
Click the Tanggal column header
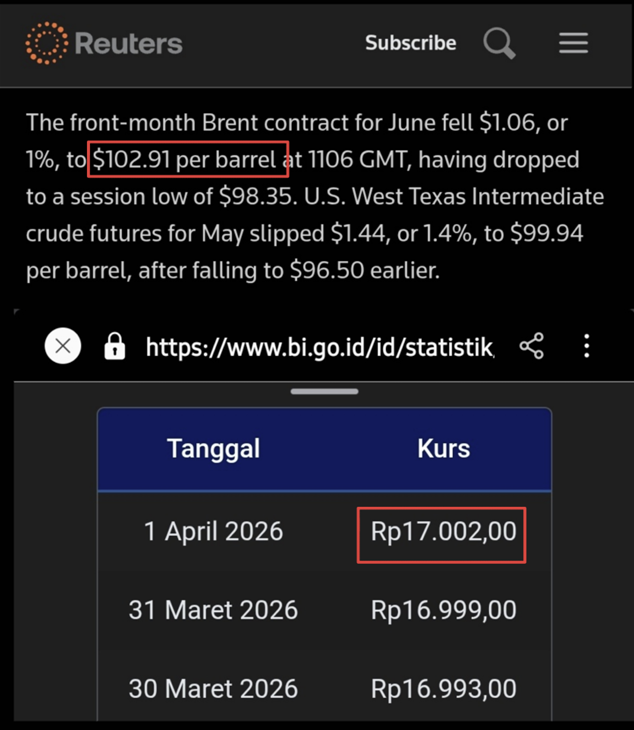point(213,448)
